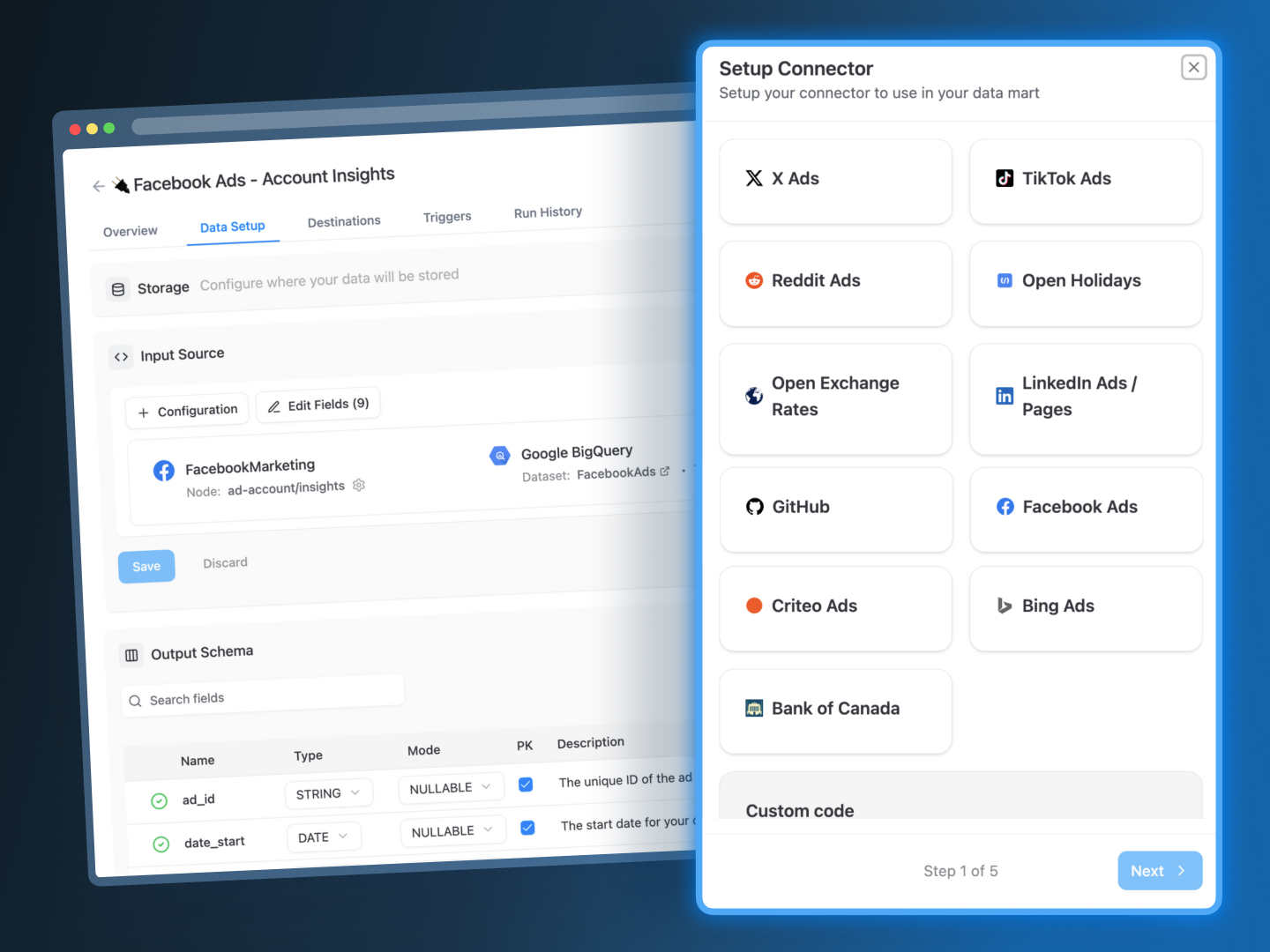Click the Next button in Setup Connector
The height and width of the screenshot is (952, 1270).
point(1160,871)
